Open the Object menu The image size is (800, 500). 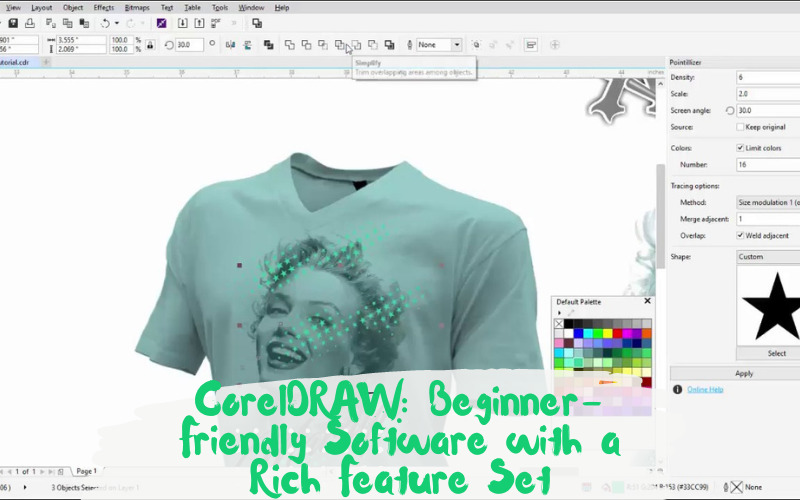click(x=72, y=8)
